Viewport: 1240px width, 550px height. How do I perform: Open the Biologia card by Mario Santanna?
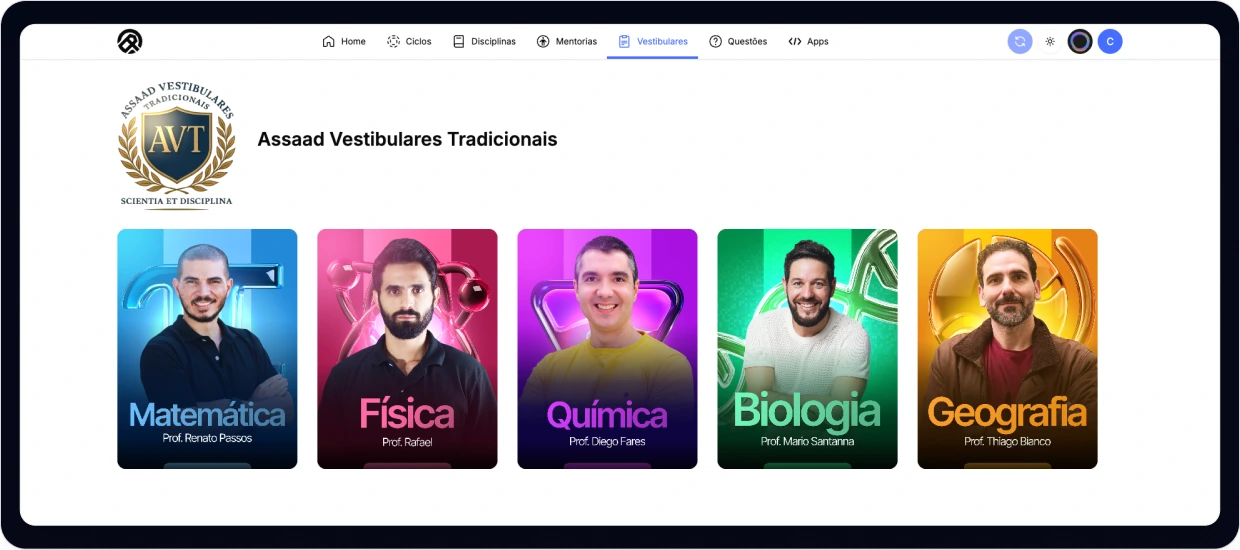pos(807,349)
